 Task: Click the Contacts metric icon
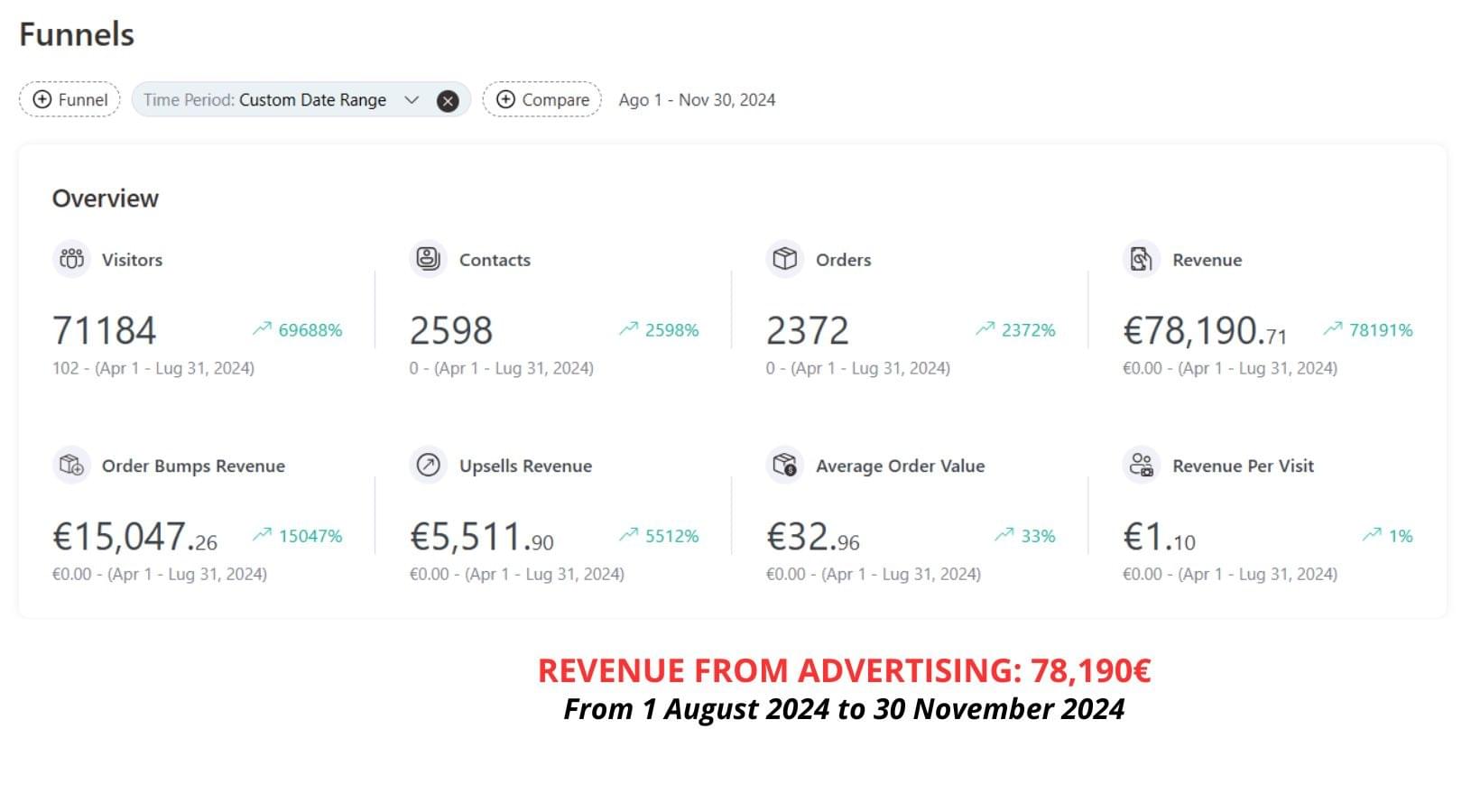(428, 260)
